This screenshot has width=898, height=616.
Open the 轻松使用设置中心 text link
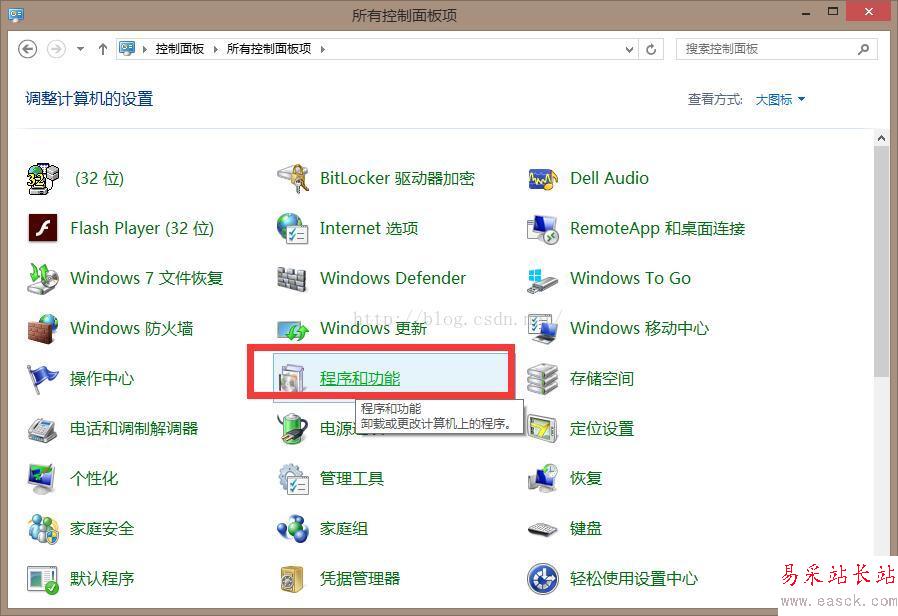(634, 578)
